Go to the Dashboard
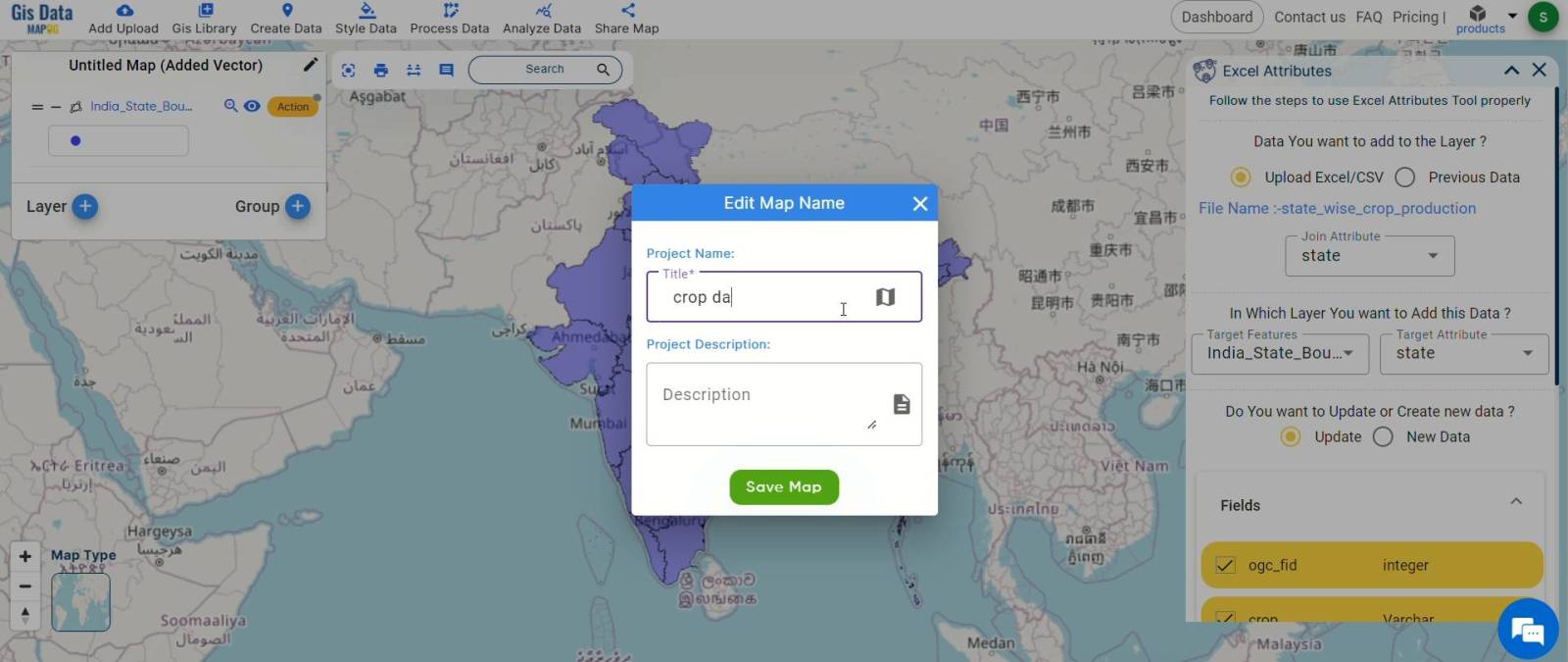 (1217, 17)
